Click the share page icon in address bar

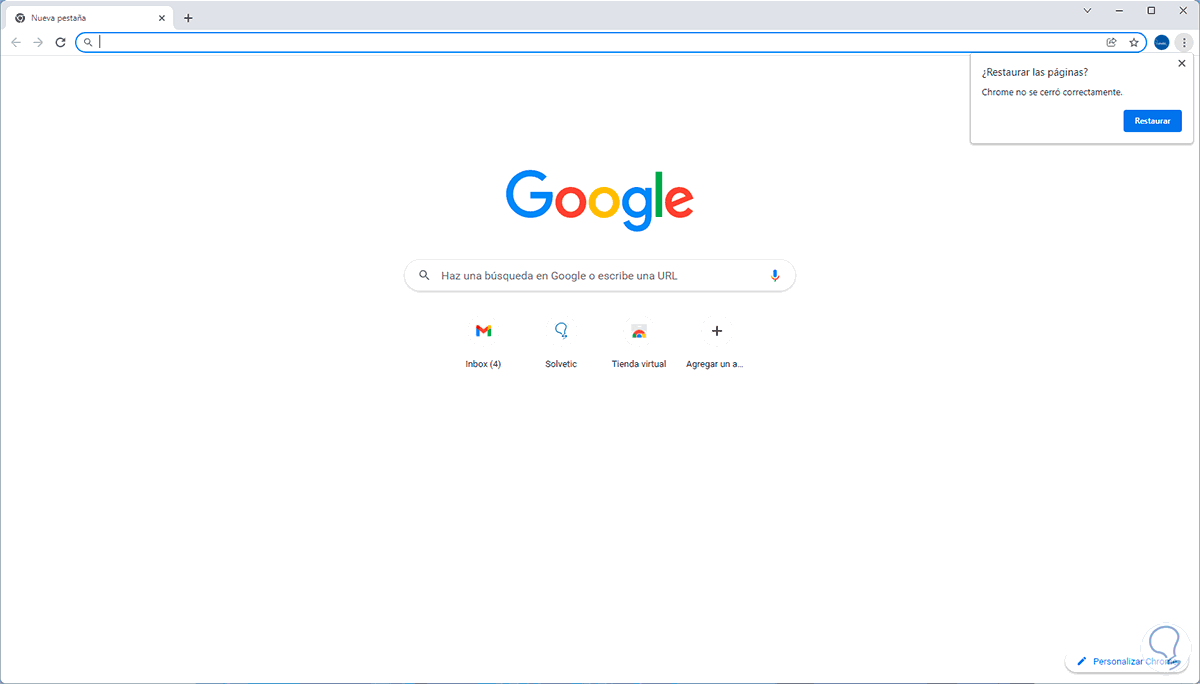(x=1111, y=42)
